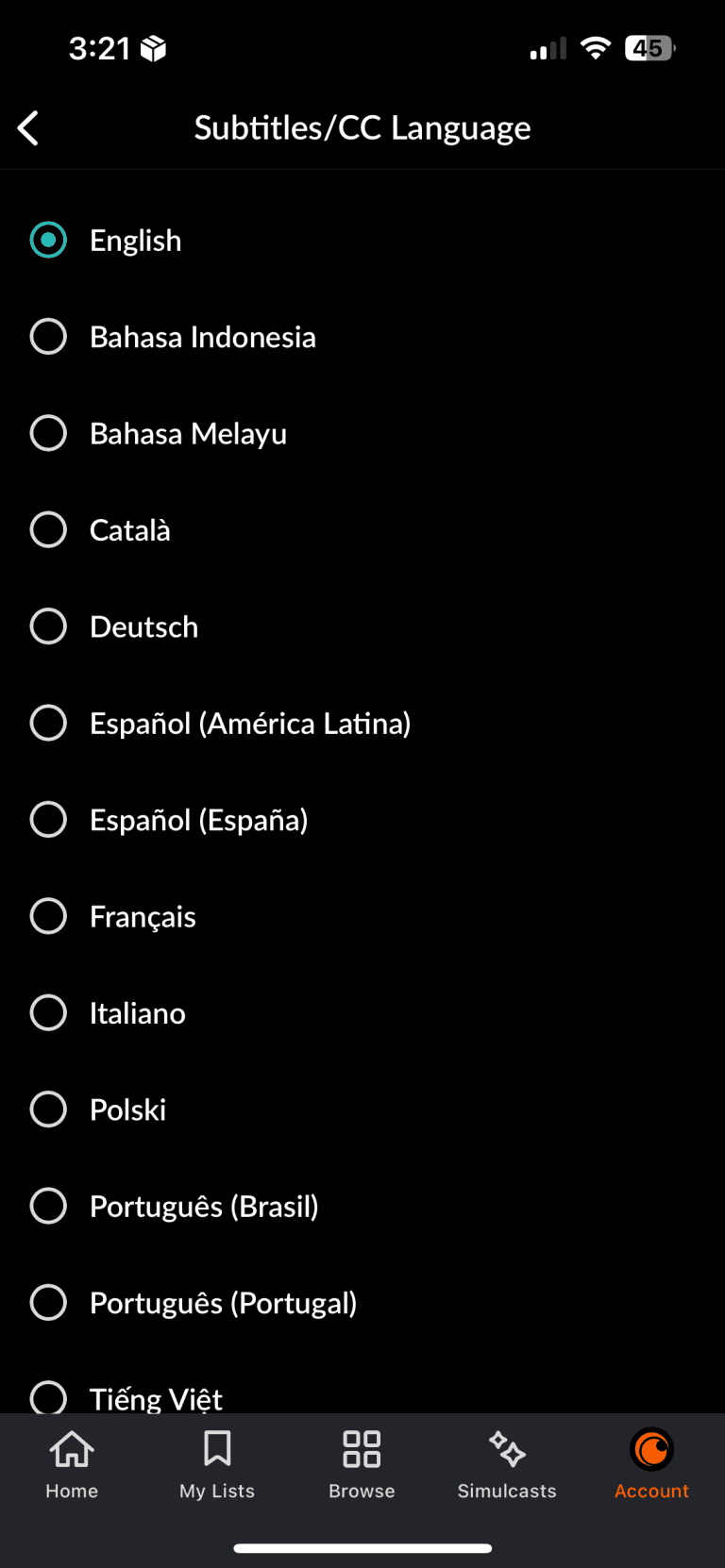
Task: Select Português (Brasil) subtitles
Action: (x=204, y=1206)
